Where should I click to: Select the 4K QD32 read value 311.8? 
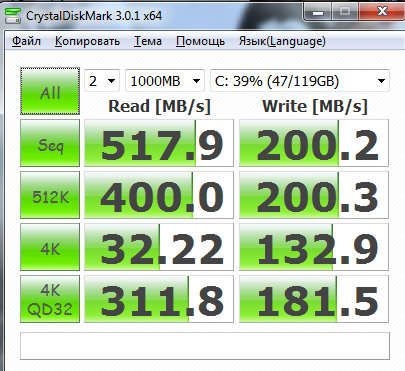pos(159,299)
